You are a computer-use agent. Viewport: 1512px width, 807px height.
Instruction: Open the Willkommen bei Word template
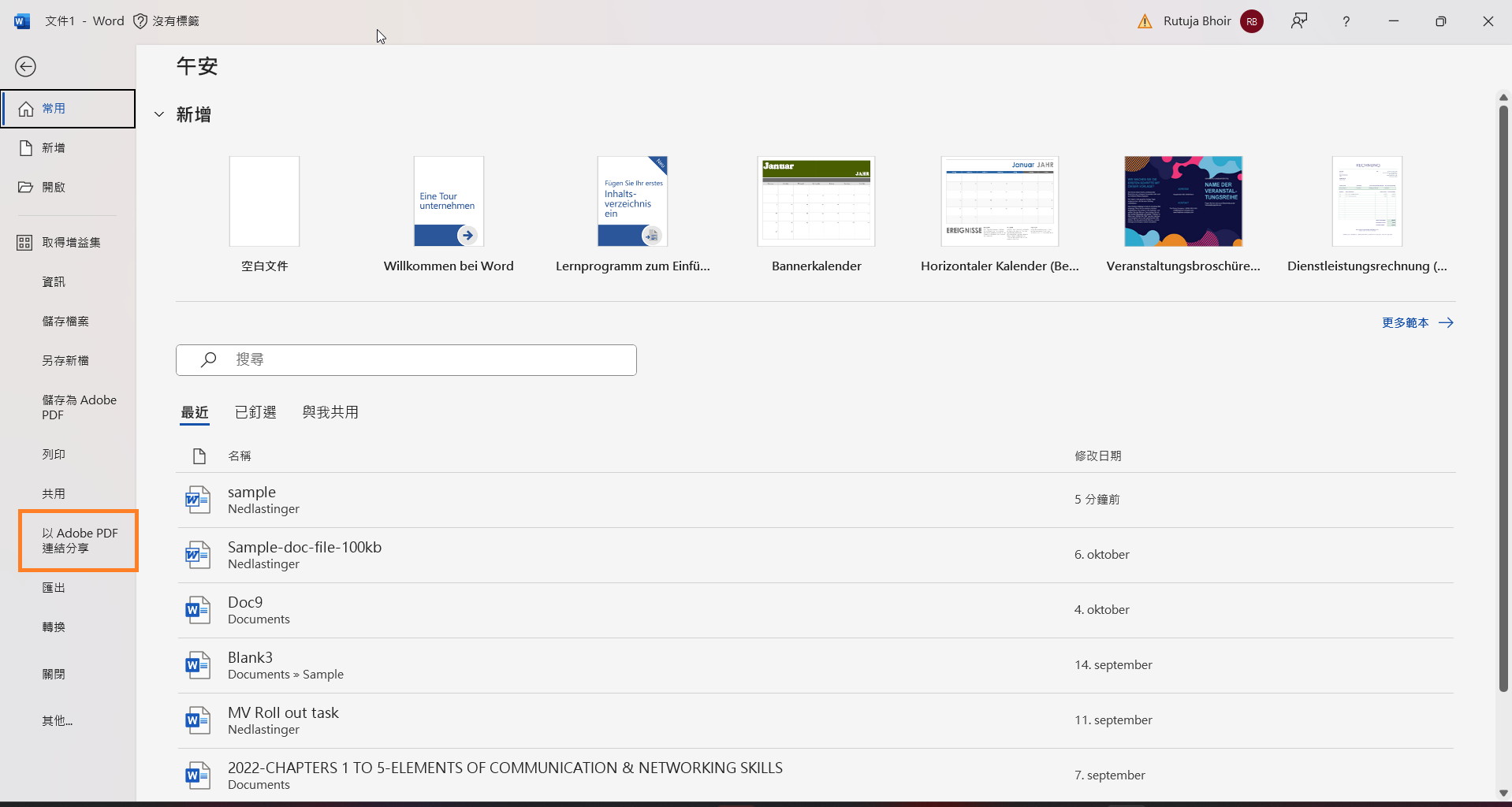[449, 214]
